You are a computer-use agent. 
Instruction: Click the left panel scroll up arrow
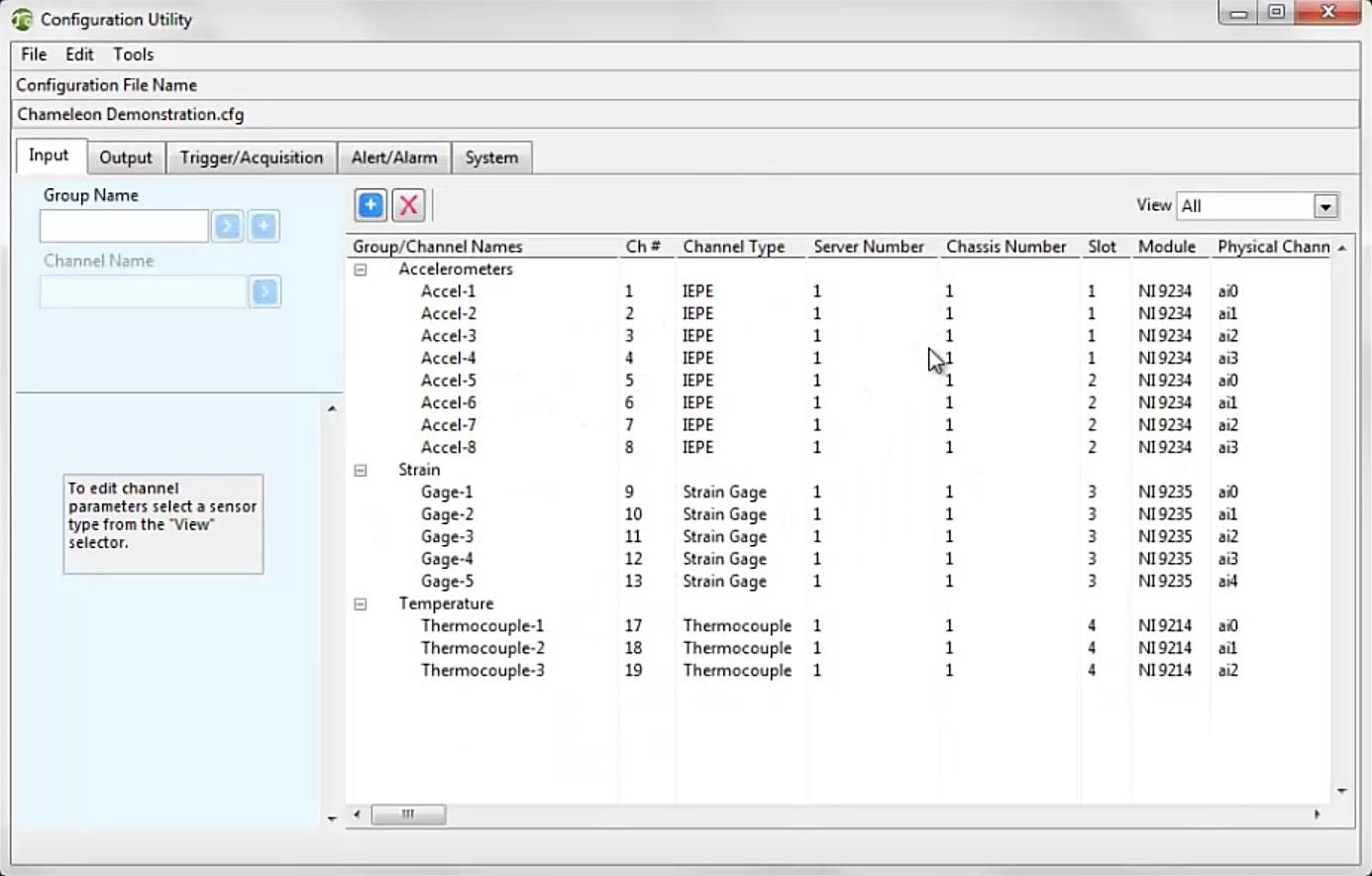pos(332,408)
